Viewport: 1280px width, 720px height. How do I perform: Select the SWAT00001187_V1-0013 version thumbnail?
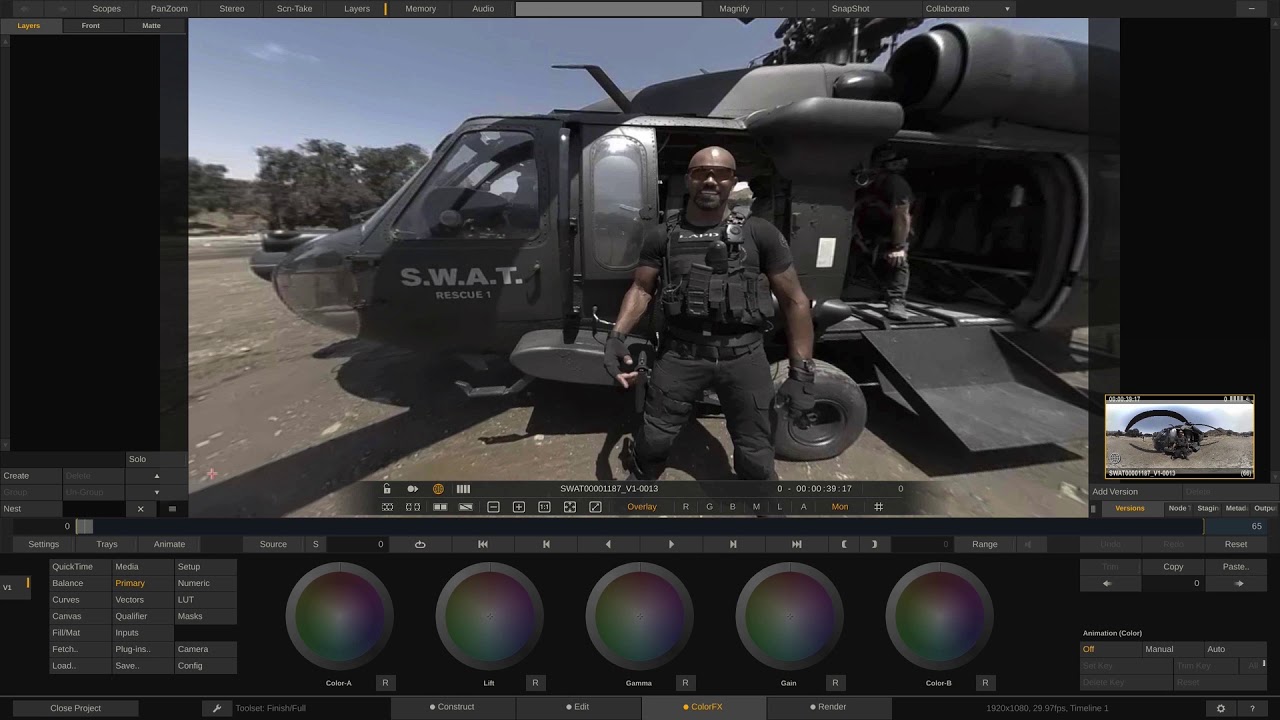tap(1179, 437)
